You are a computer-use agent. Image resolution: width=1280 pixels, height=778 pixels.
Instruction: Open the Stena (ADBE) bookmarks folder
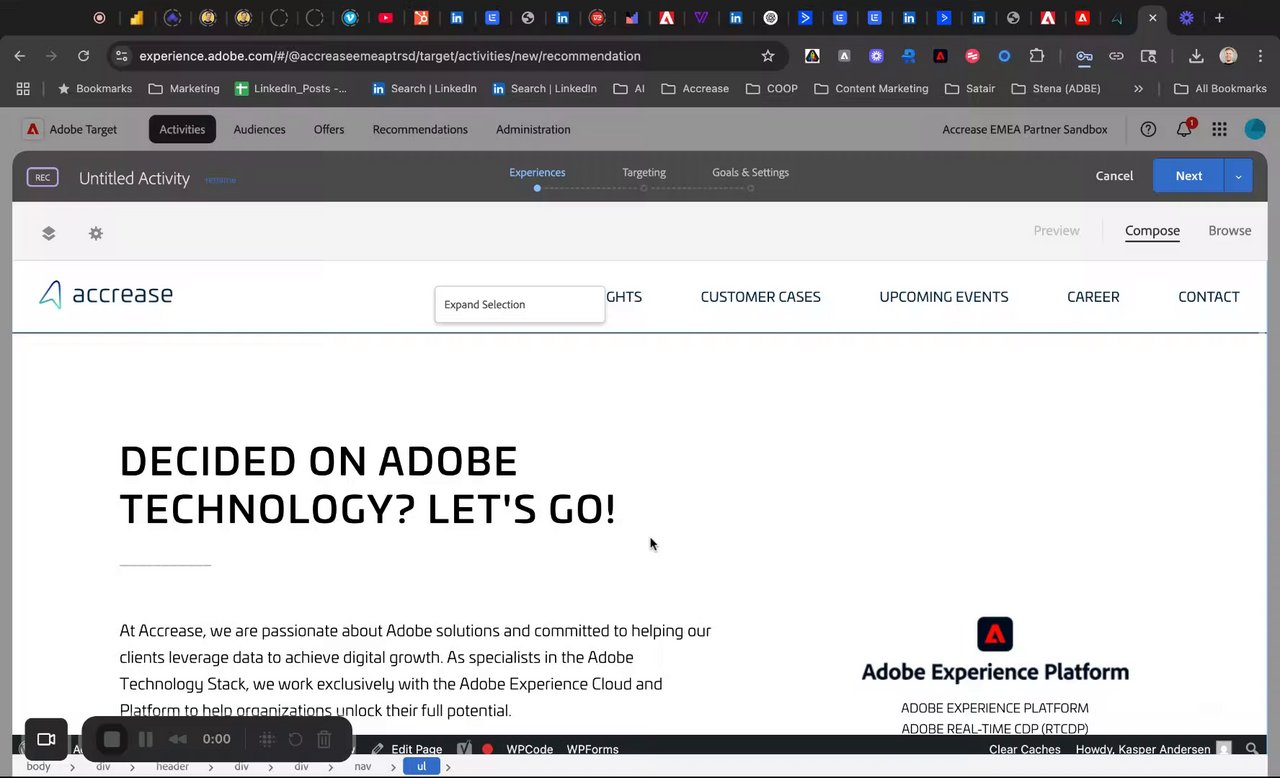[x=1056, y=88]
